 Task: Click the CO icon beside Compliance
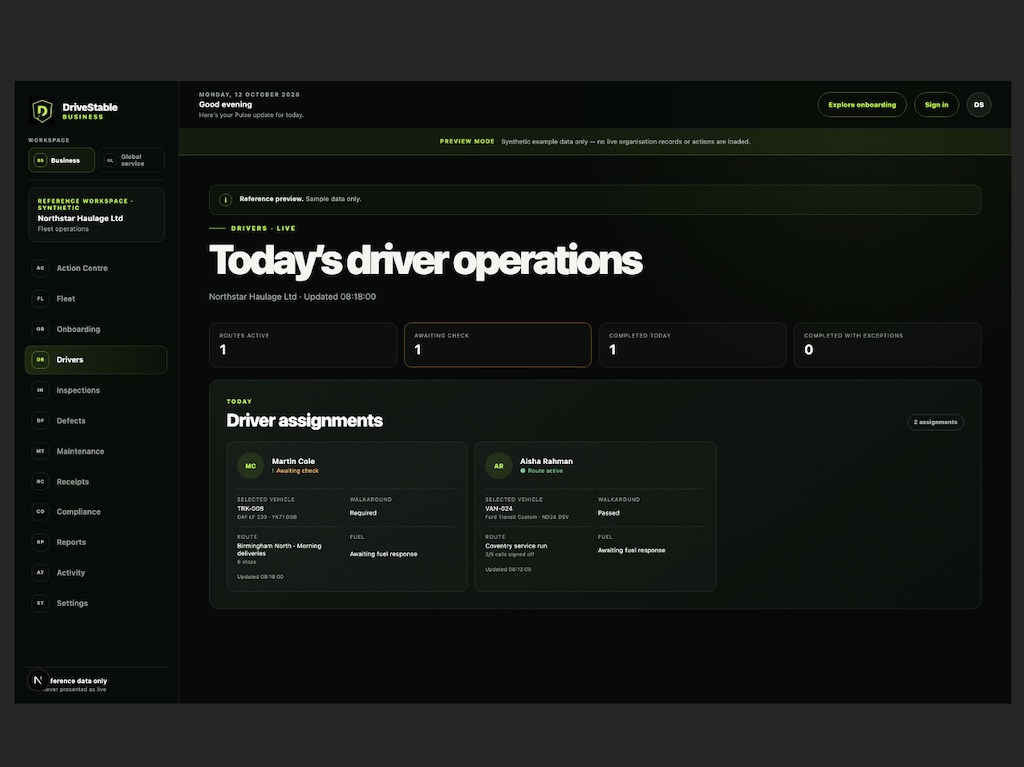(x=40, y=512)
